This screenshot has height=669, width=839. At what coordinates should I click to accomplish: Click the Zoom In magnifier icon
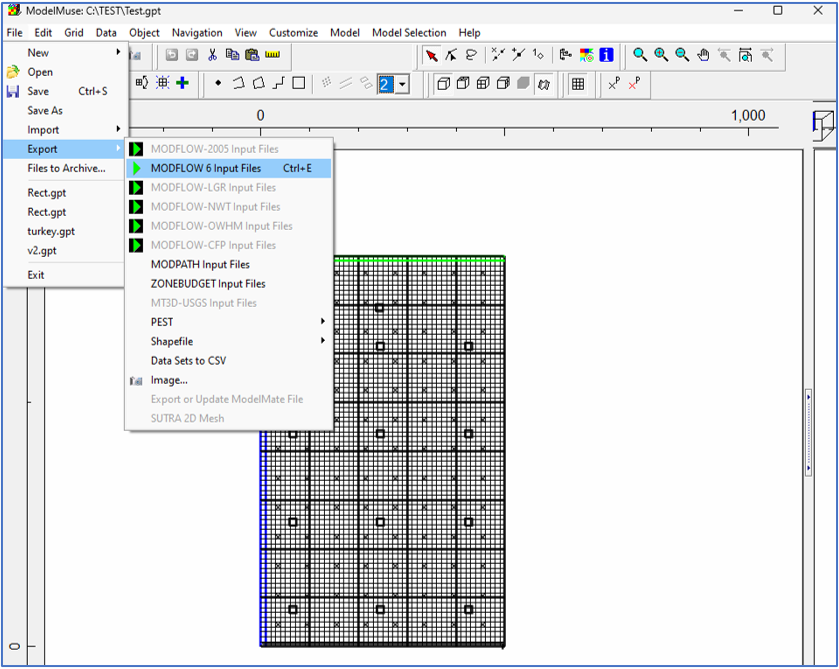coord(661,55)
